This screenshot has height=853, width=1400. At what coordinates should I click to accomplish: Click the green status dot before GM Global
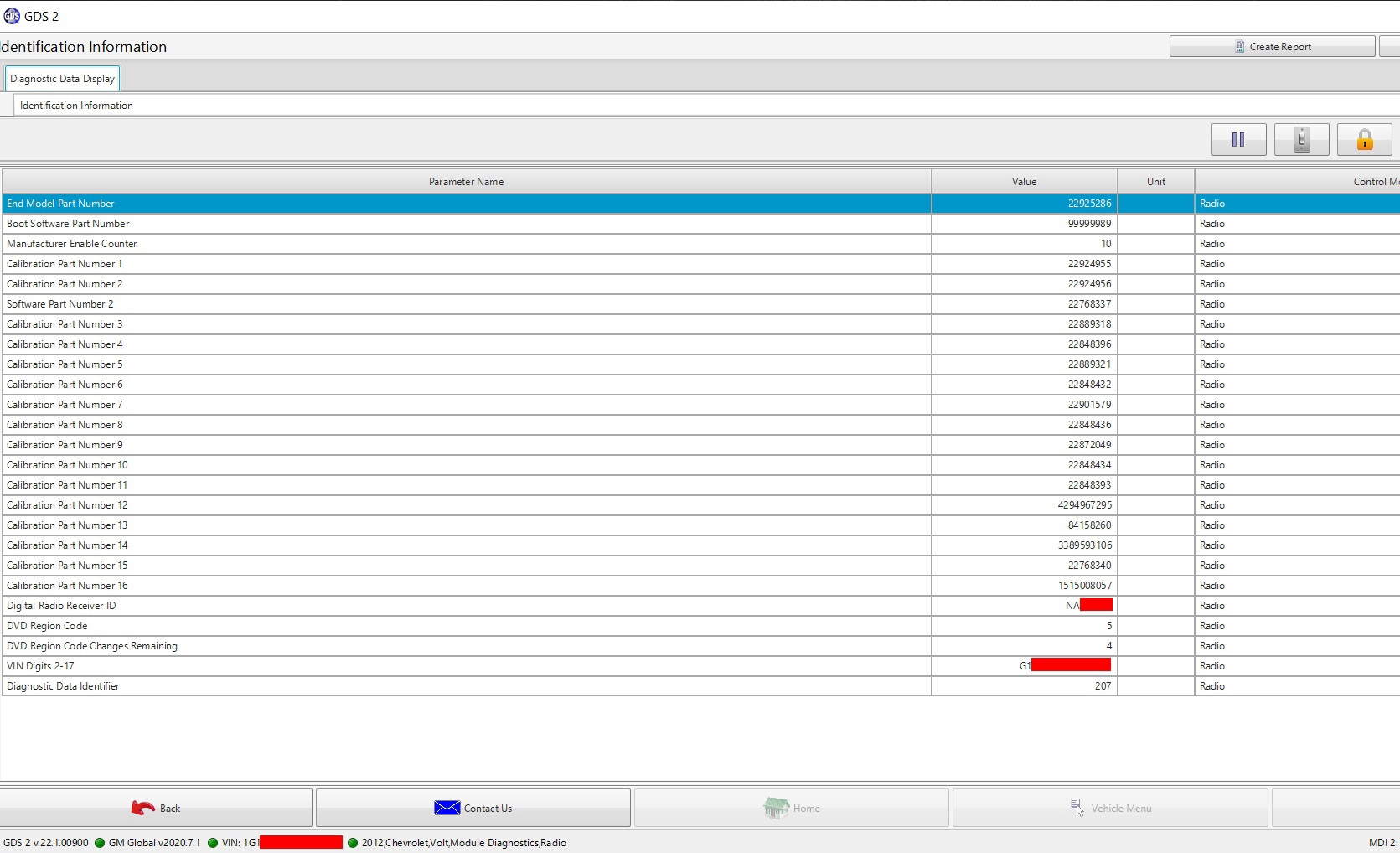100,843
